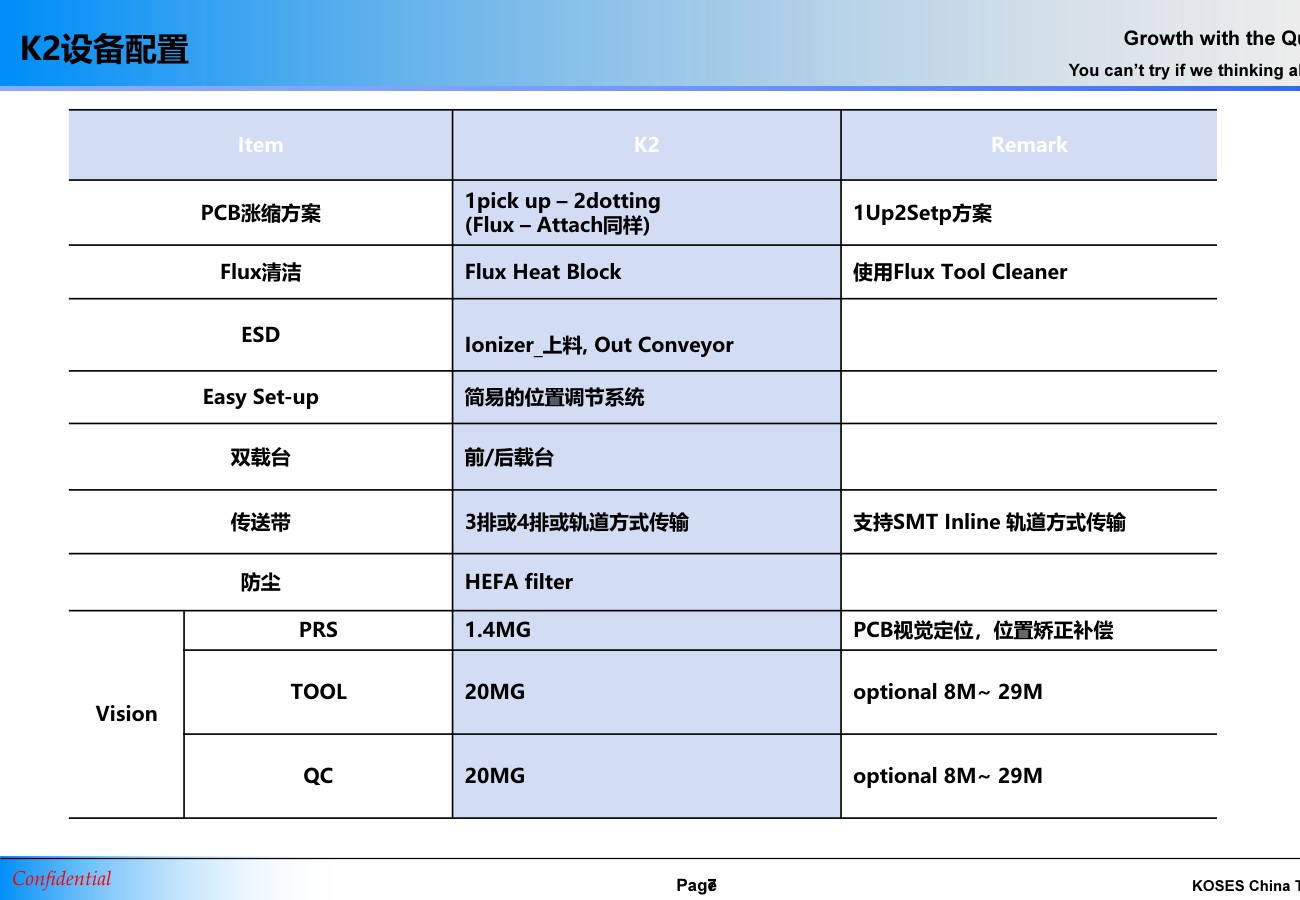Select the Item column header

(x=260, y=145)
